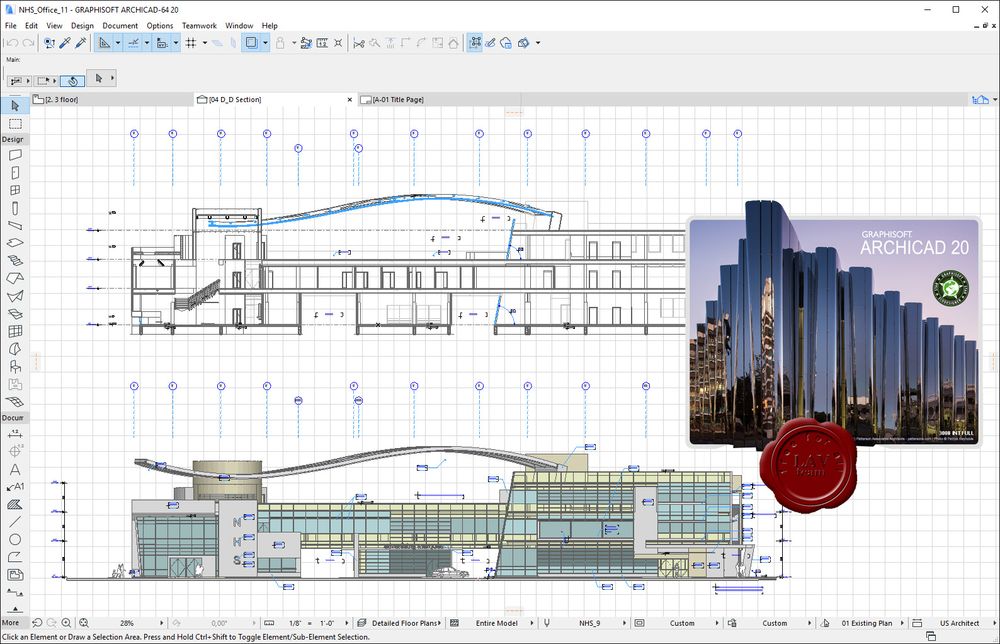This screenshot has width=1000, height=644.
Task: Choose the Curtain Wall tool
Action: coord(15,331)
